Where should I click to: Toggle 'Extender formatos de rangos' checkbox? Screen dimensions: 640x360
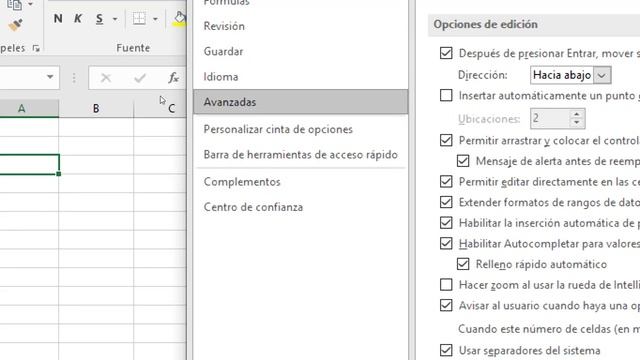point(446,202)
